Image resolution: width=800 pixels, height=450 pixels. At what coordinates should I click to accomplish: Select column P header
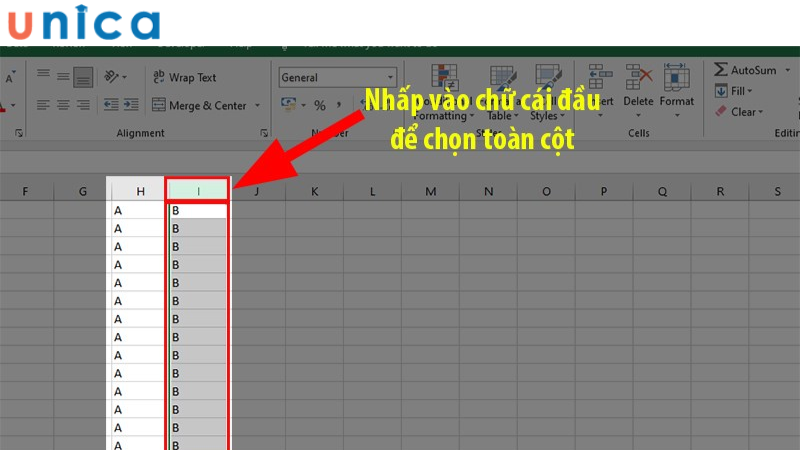tap(604, 191)
